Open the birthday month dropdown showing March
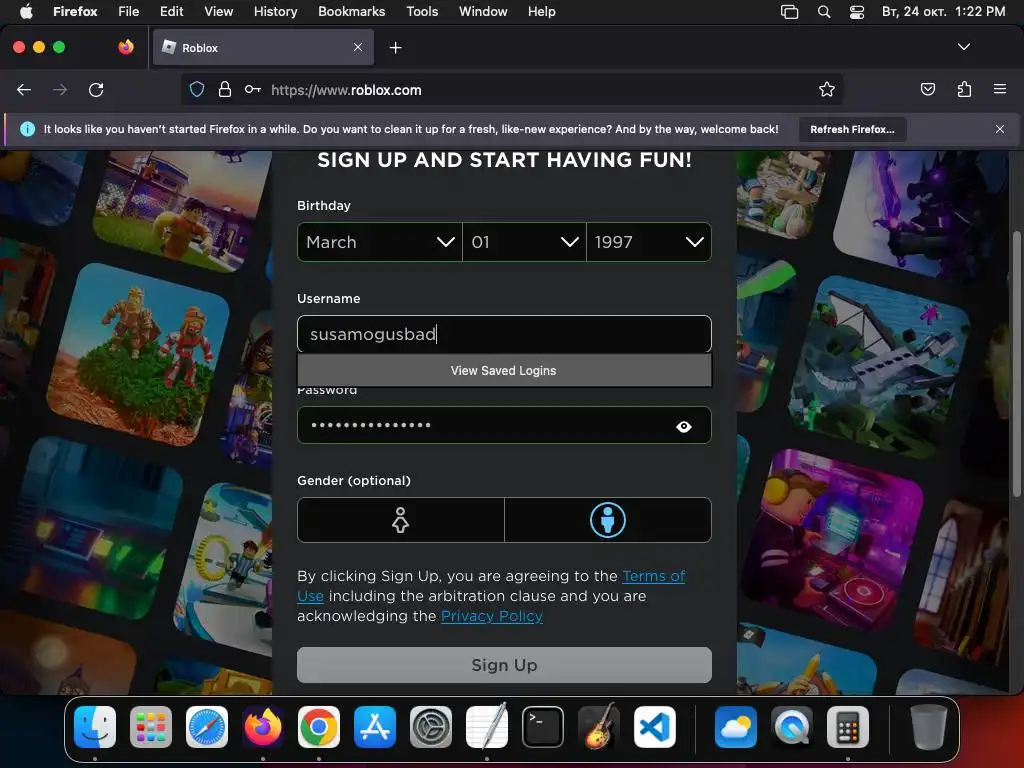Screen dimensions: 1024x768 pos(379,242)
